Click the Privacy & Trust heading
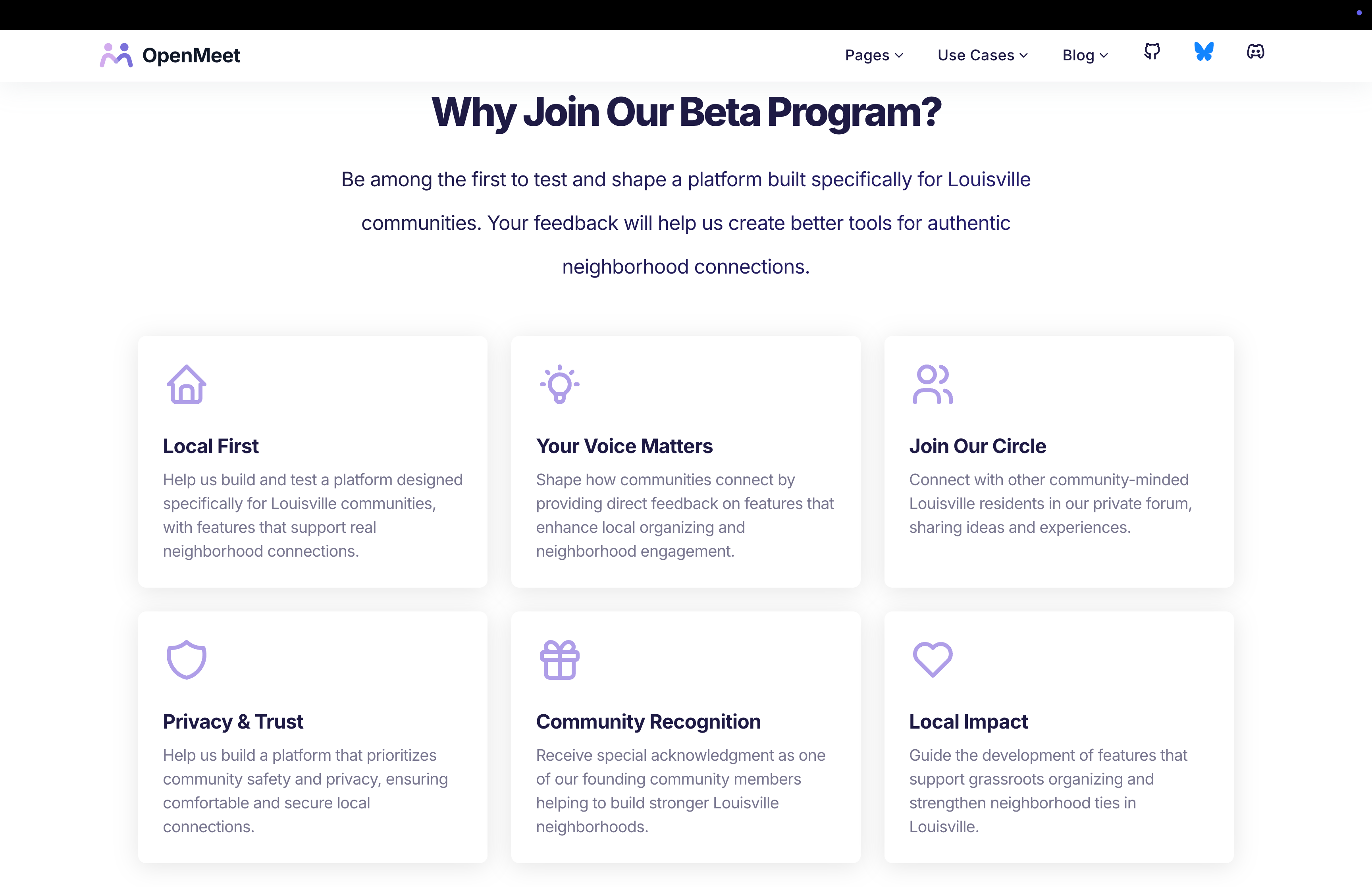Screen dimensions: 1372x887 pyautogui.click(x=233, y=722)
